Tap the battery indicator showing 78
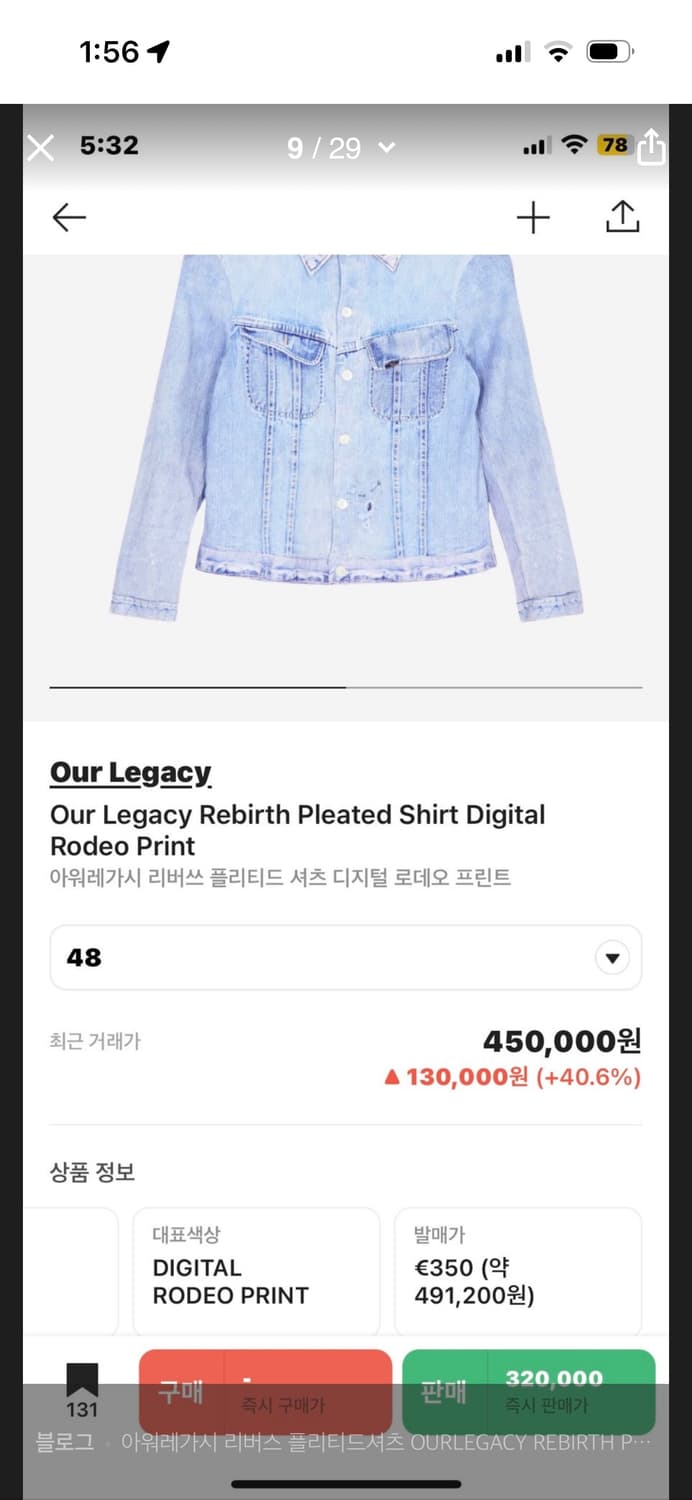Viewport: 692px width, 1500px height. 615,145
